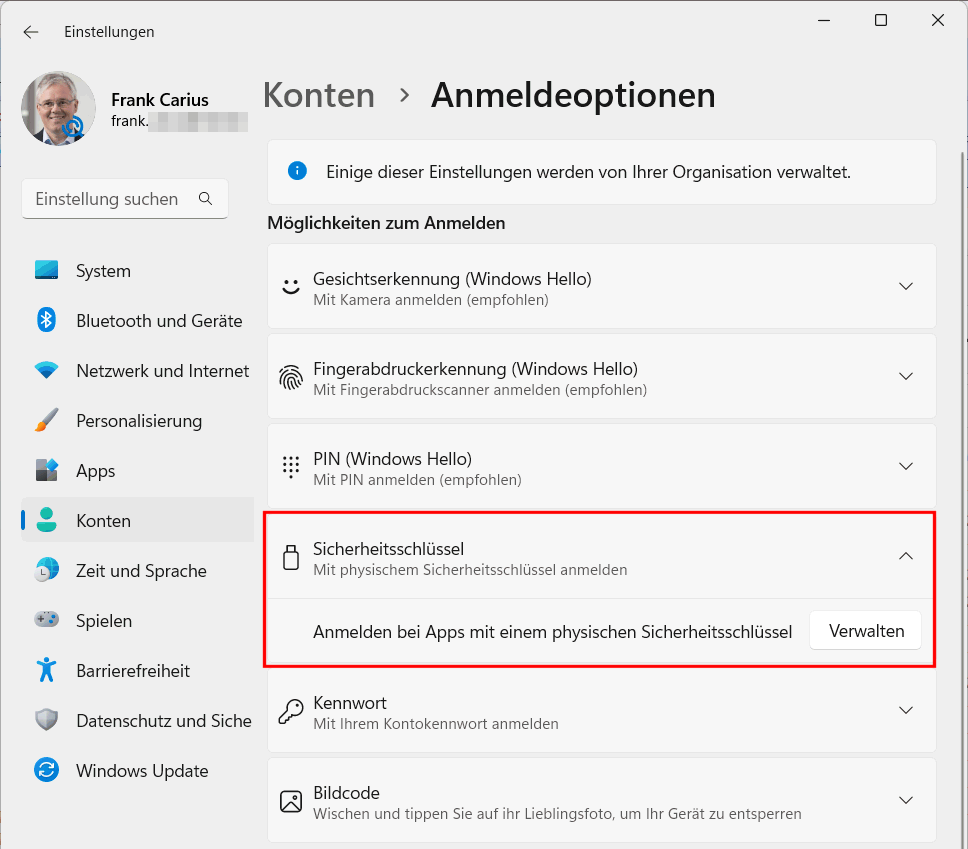968x849 pixels.
Task: Expand Fingerabdruckerkennung (Windows Hello) chevron
Action: coord(906,376)
